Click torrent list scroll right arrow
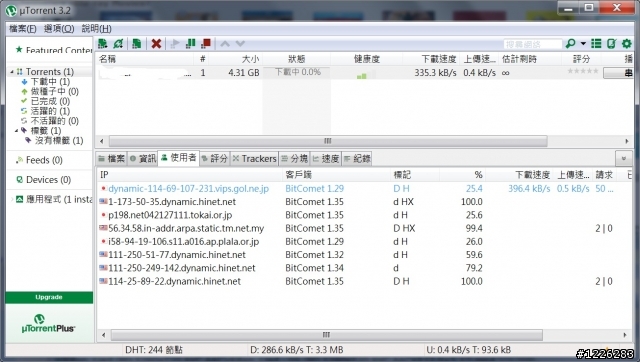The image size is (640, 362). point(627,141)
